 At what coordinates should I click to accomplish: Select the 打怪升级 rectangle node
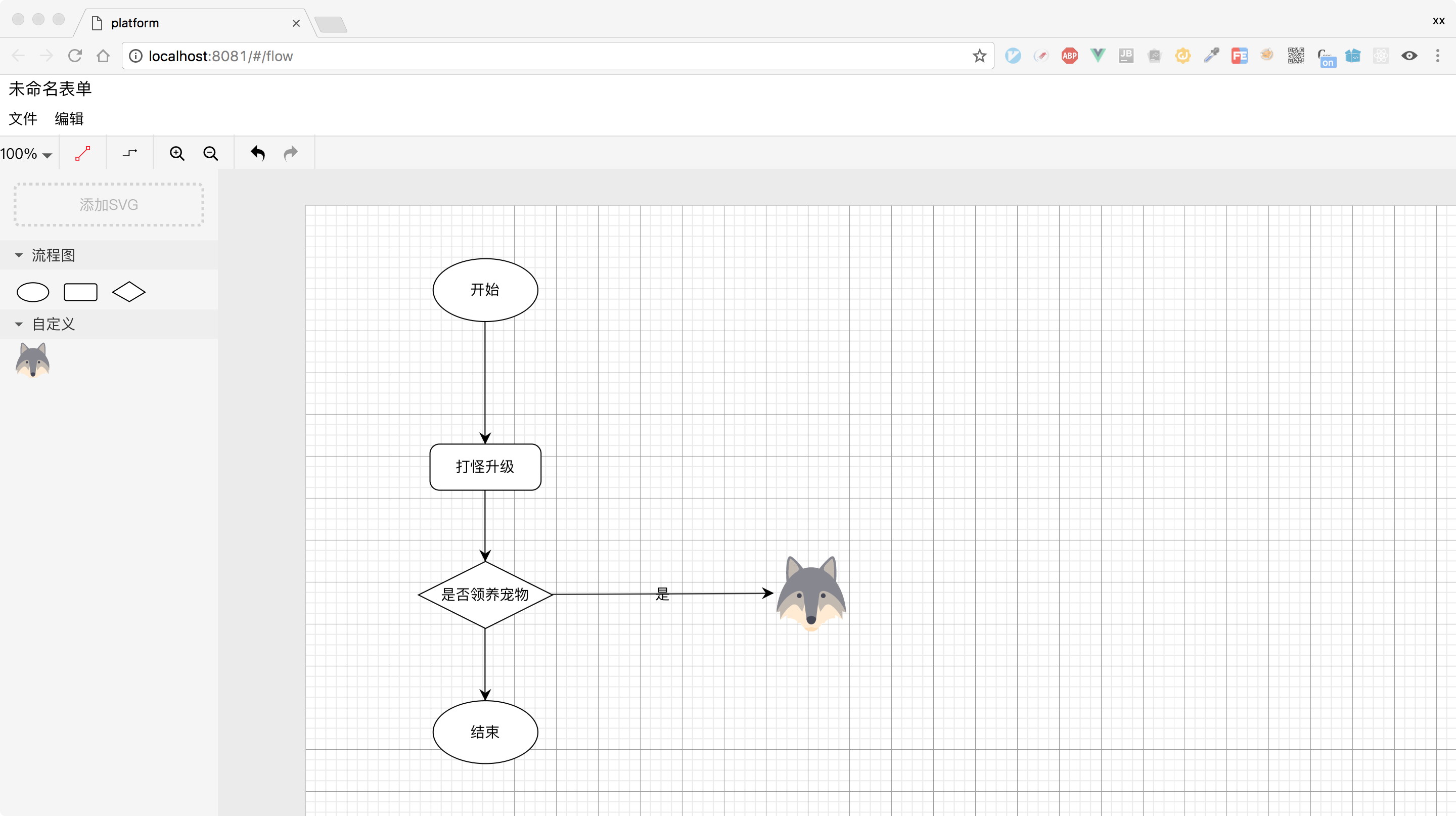pyautogui.click(x=485, y=467)
